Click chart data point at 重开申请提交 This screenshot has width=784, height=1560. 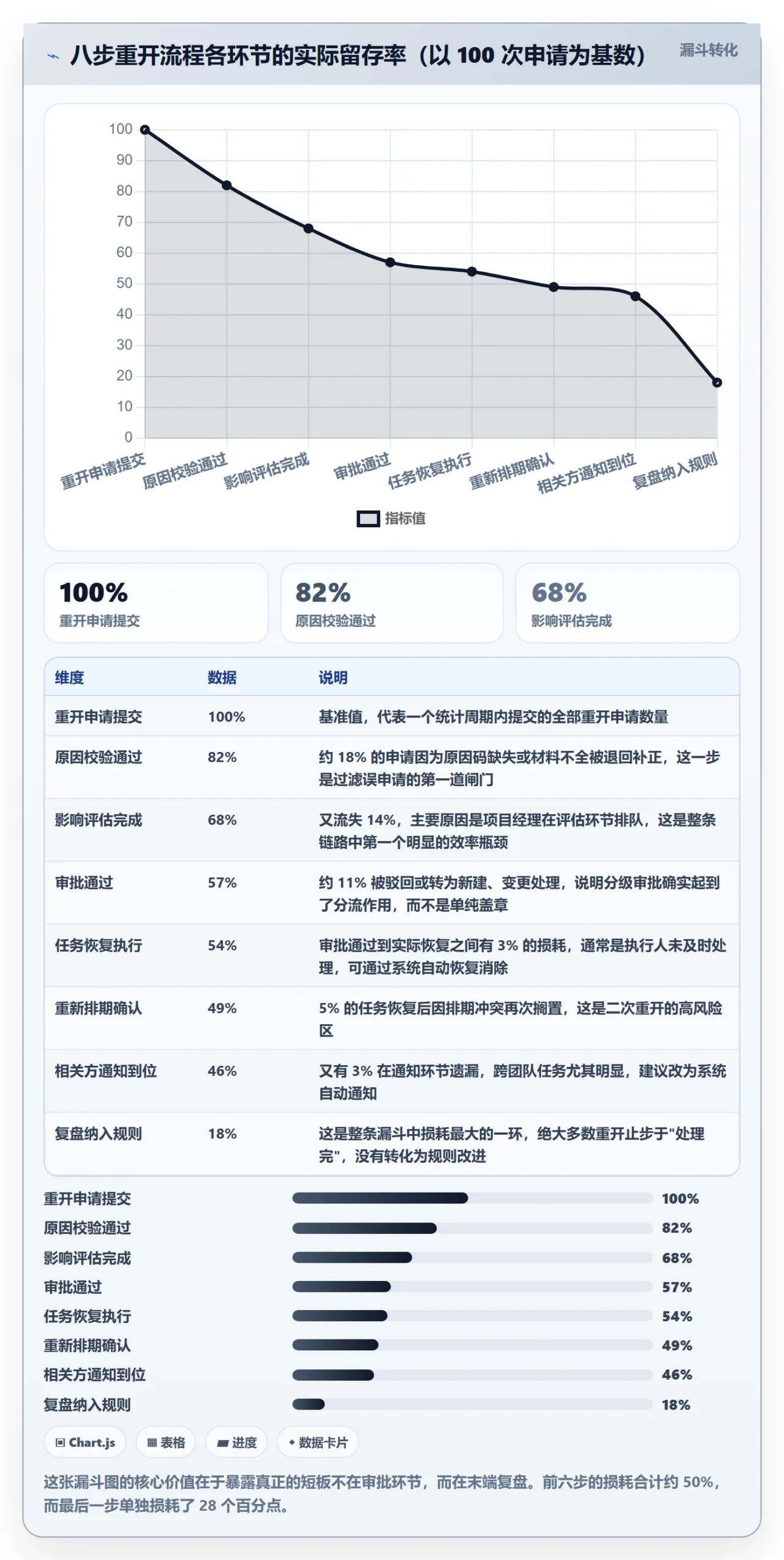pyautogui.click(x=145, y=130)
